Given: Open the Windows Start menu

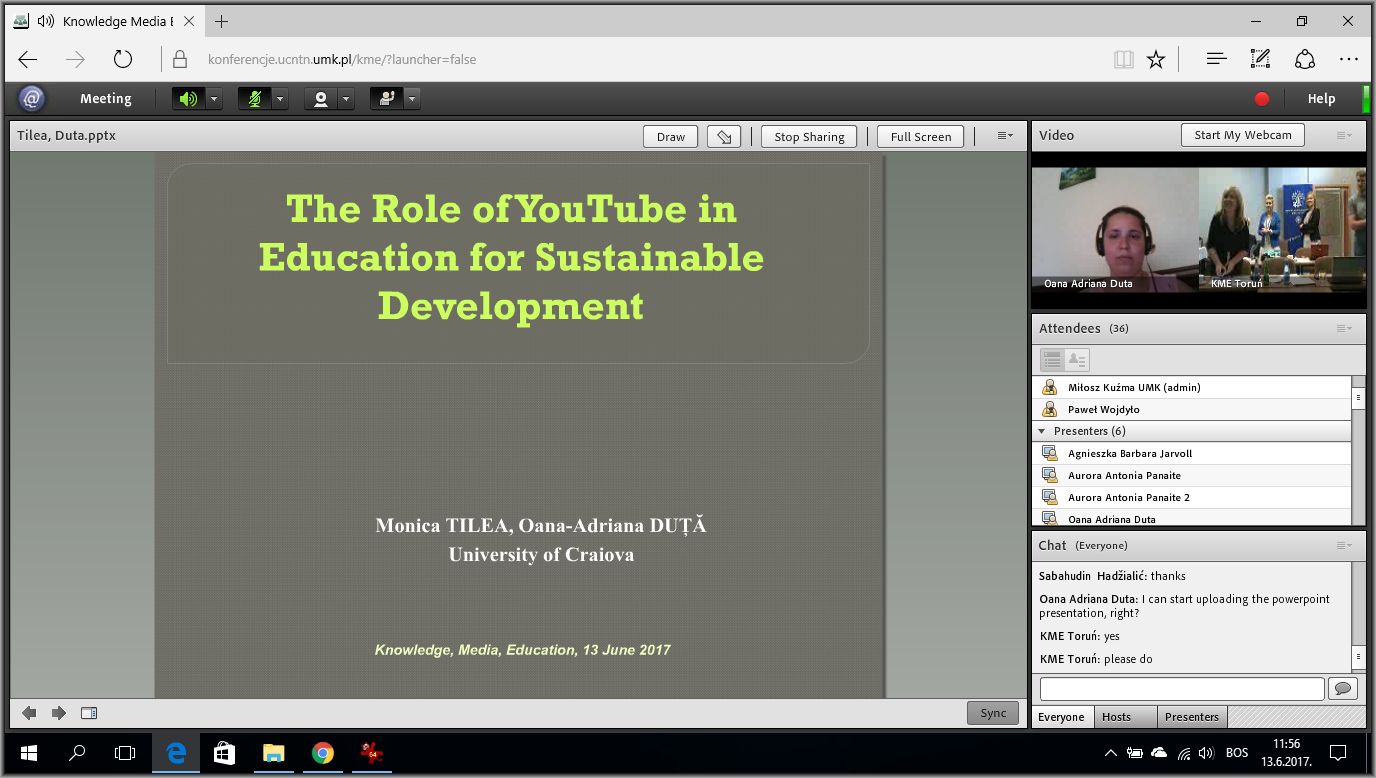Looking at the screenshot, I should 28,753.
